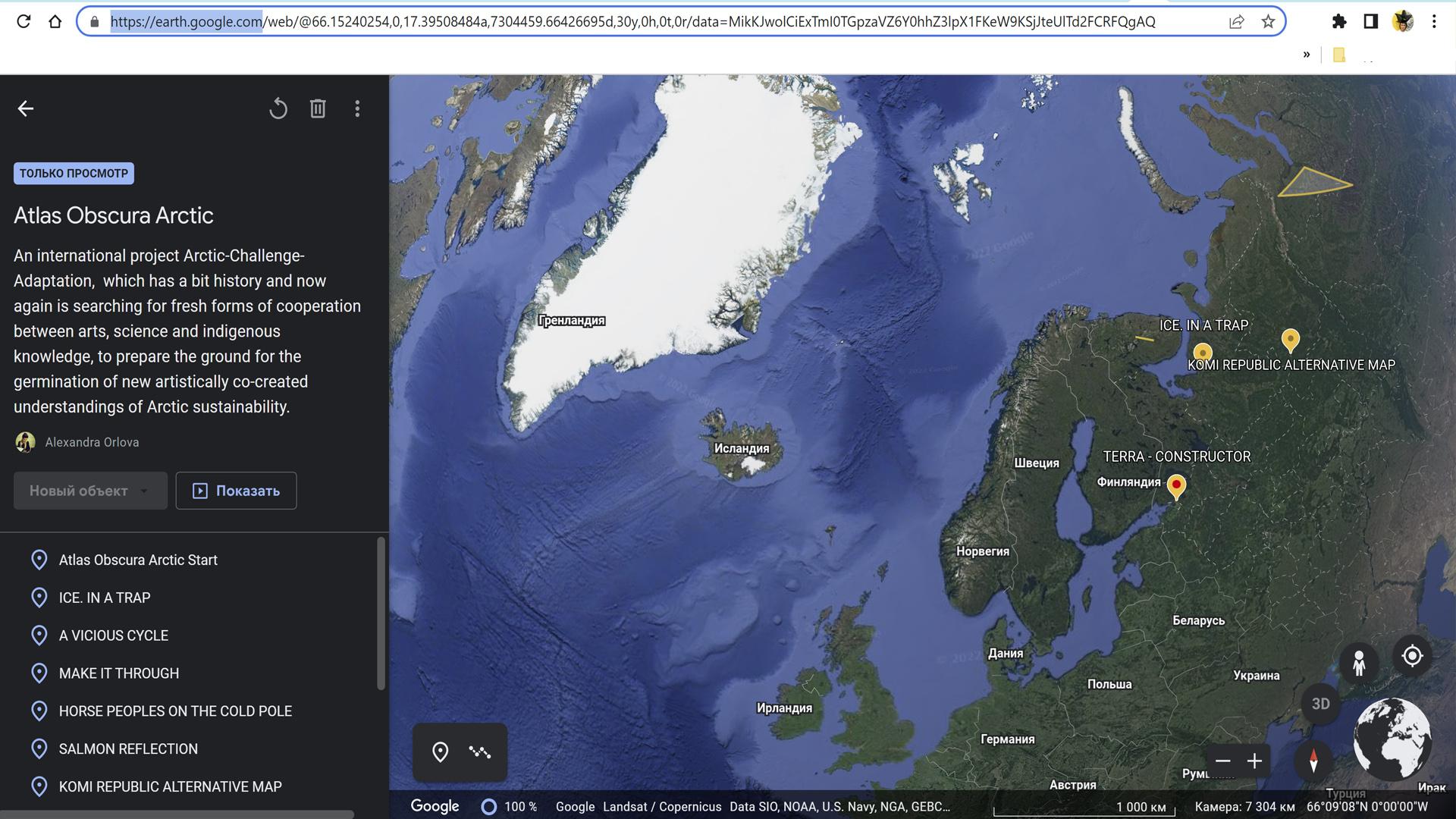Click the Германия map label
This screenshot has height=819, width=1456.
coord(1007,739)
